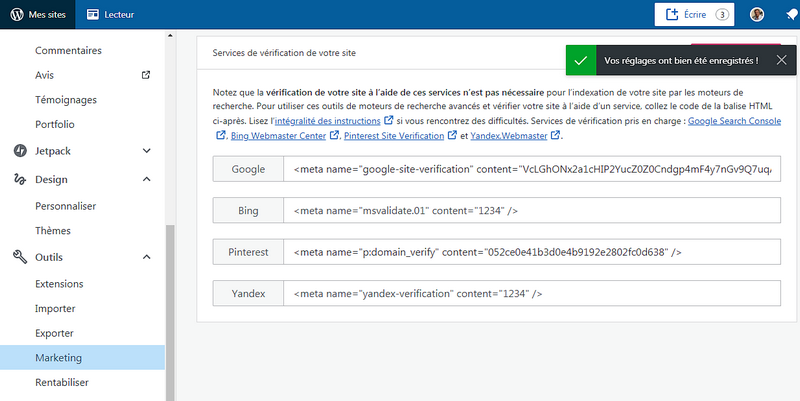Dismiss the settings saved notification
This screenshot has width=800, height=401.
pos(782,60)
